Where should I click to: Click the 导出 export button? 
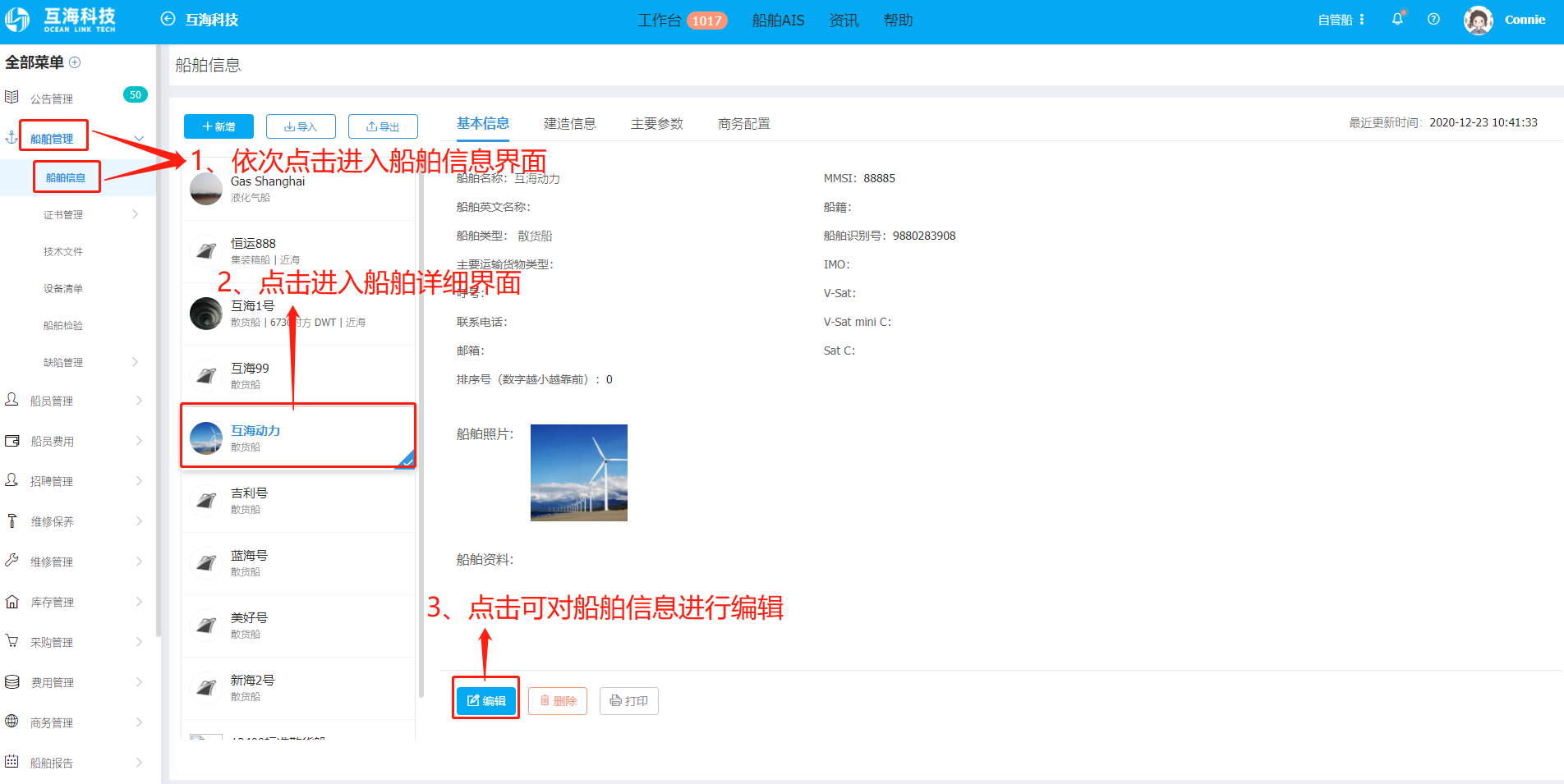pyautogui.click(x=383, y=126)
